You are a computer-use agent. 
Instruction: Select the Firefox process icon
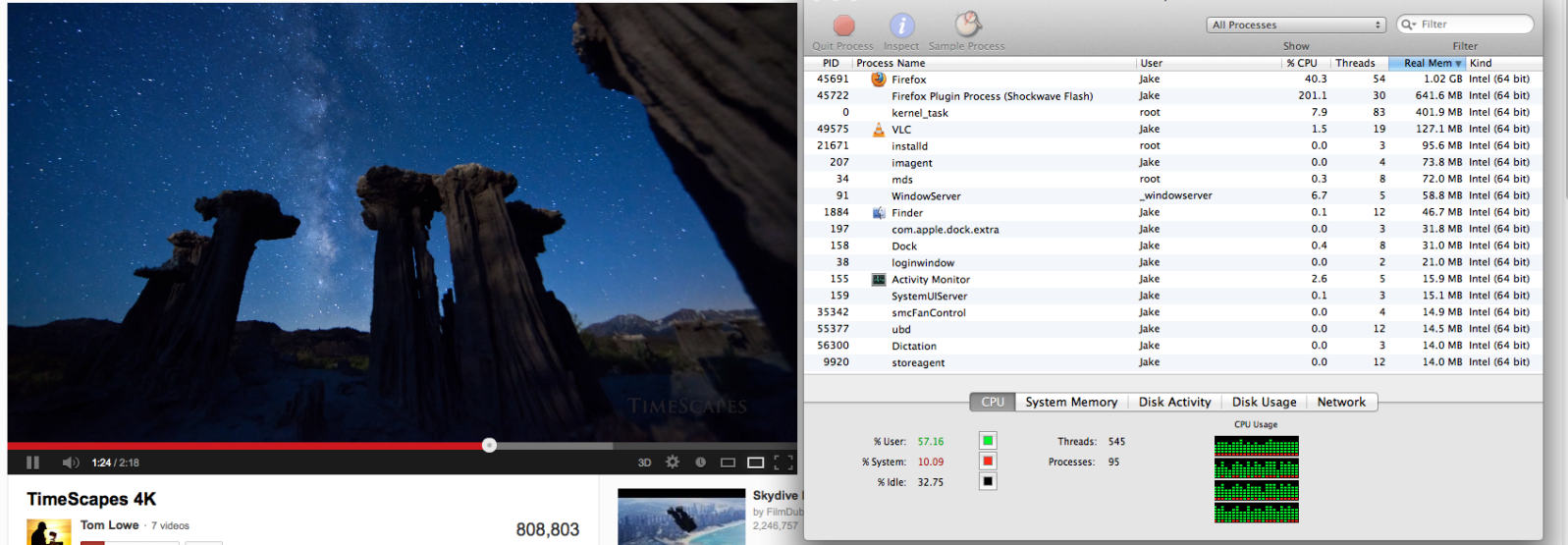point(879,80)
